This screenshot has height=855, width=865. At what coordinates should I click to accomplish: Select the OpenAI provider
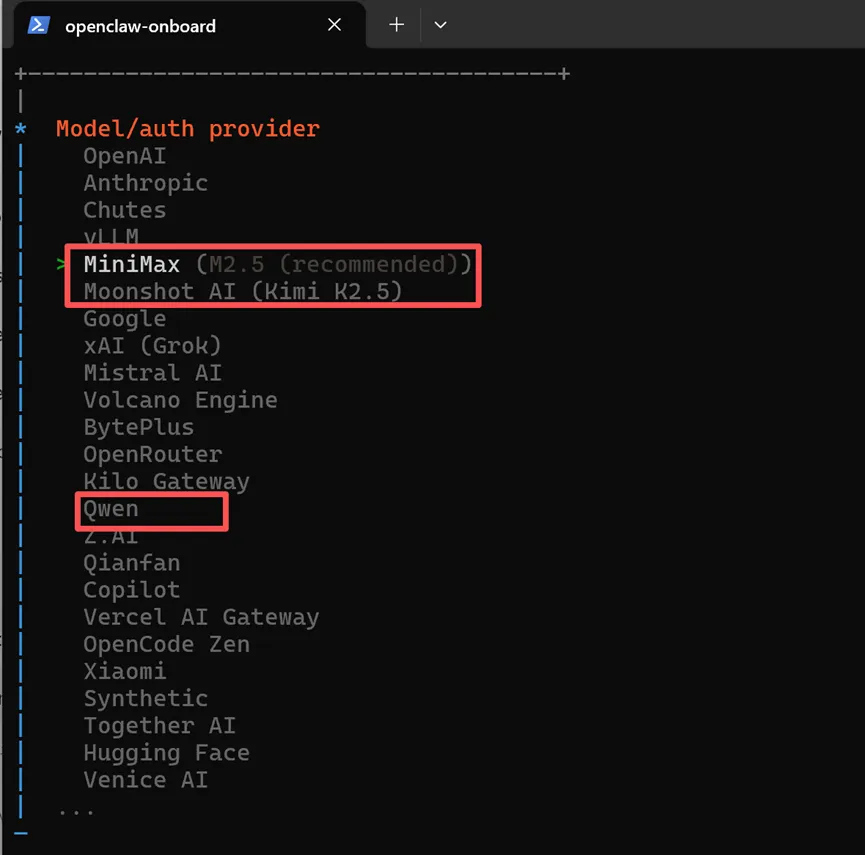tap(125, 156)
